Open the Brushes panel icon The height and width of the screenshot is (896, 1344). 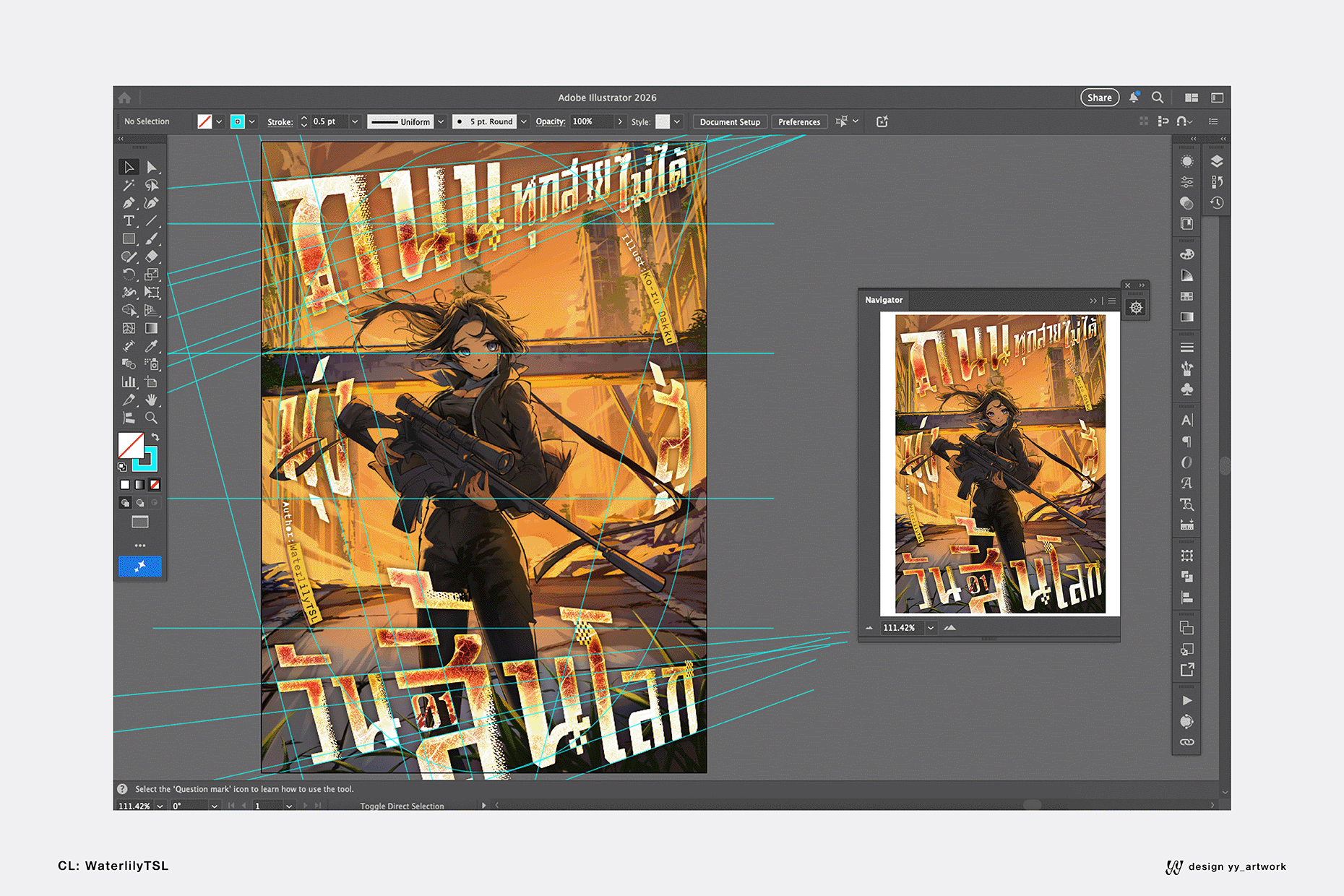(1186, 369)
